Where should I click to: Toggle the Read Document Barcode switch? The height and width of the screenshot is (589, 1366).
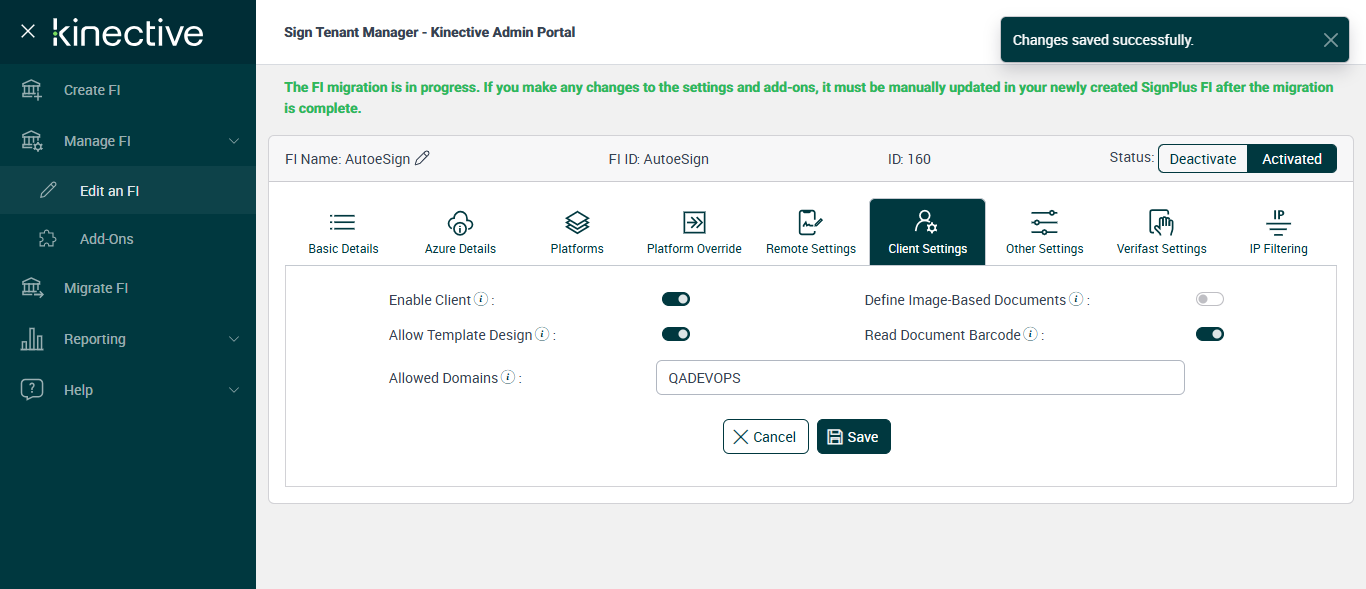(1210, 334)
